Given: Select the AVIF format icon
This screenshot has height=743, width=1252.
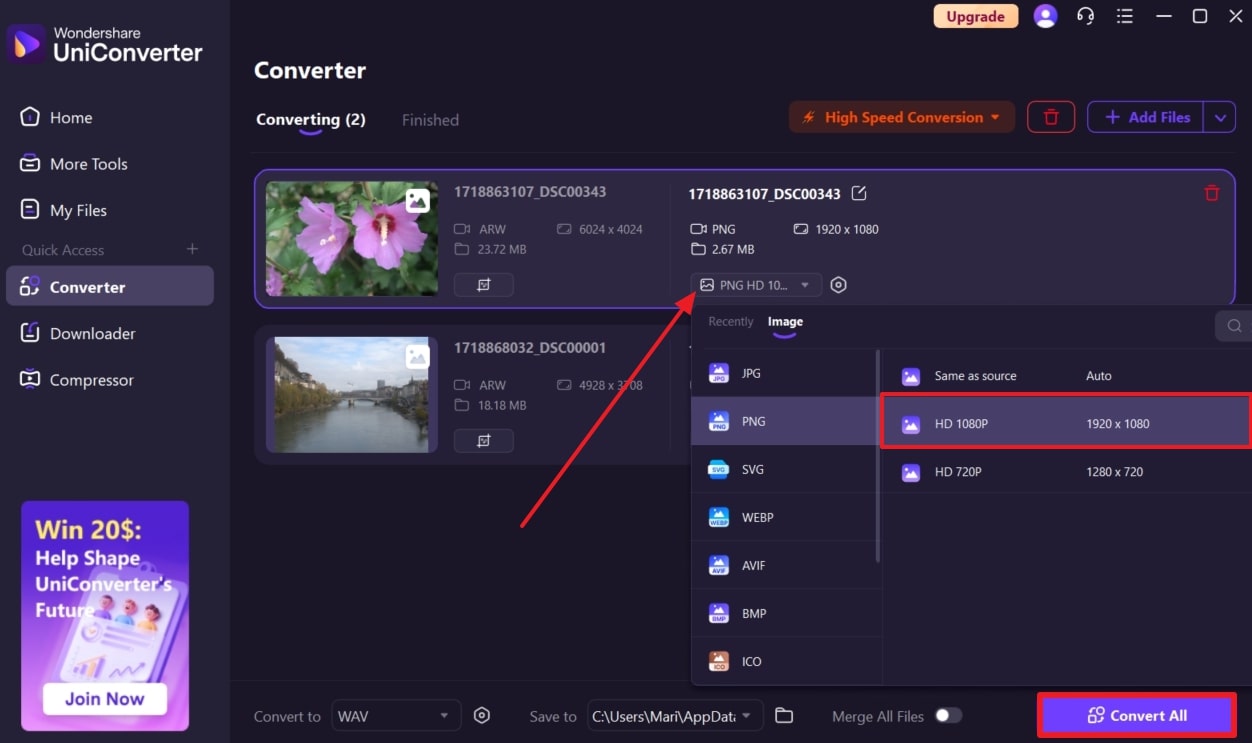Looking at the screenshot, I should tap(719, 565).
